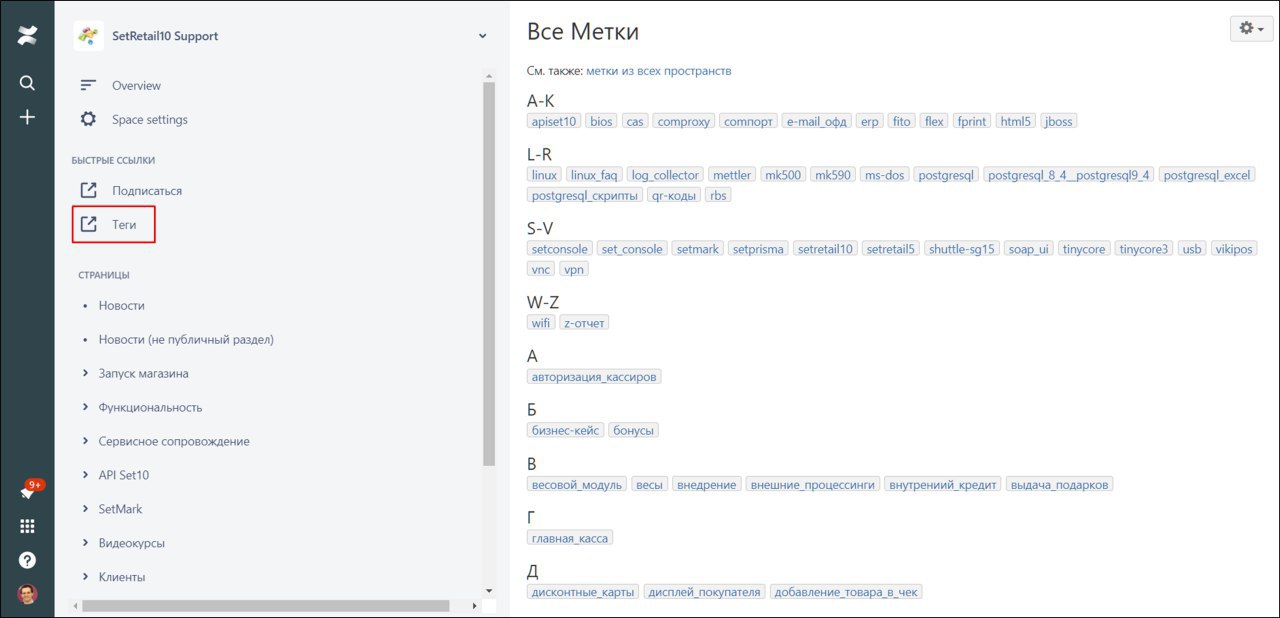Select the авторизация_кассиров label
This screenshot has height=618, width=1280.
(x=594, y=377)
